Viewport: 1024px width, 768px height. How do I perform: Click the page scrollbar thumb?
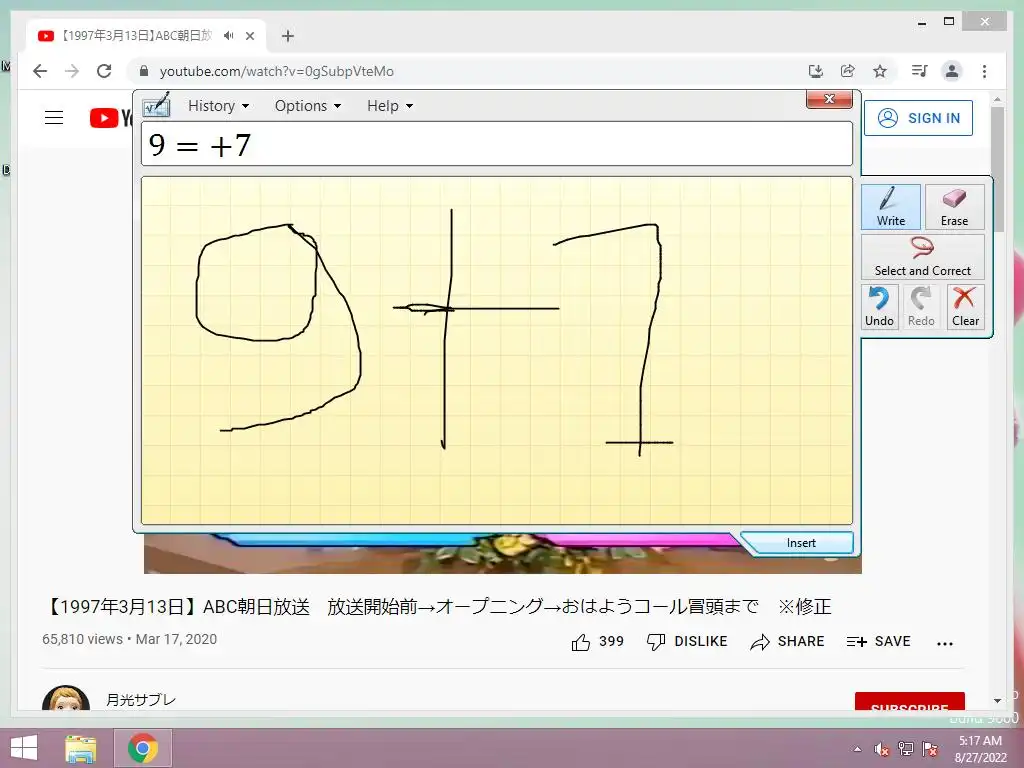tap(997, 168)
